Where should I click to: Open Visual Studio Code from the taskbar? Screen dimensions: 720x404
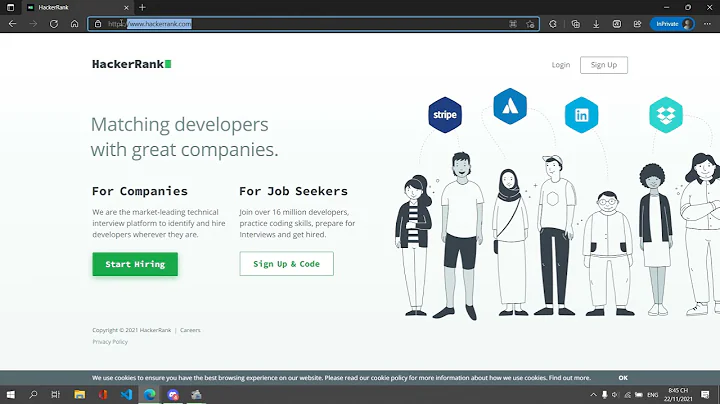click(126, 394)
